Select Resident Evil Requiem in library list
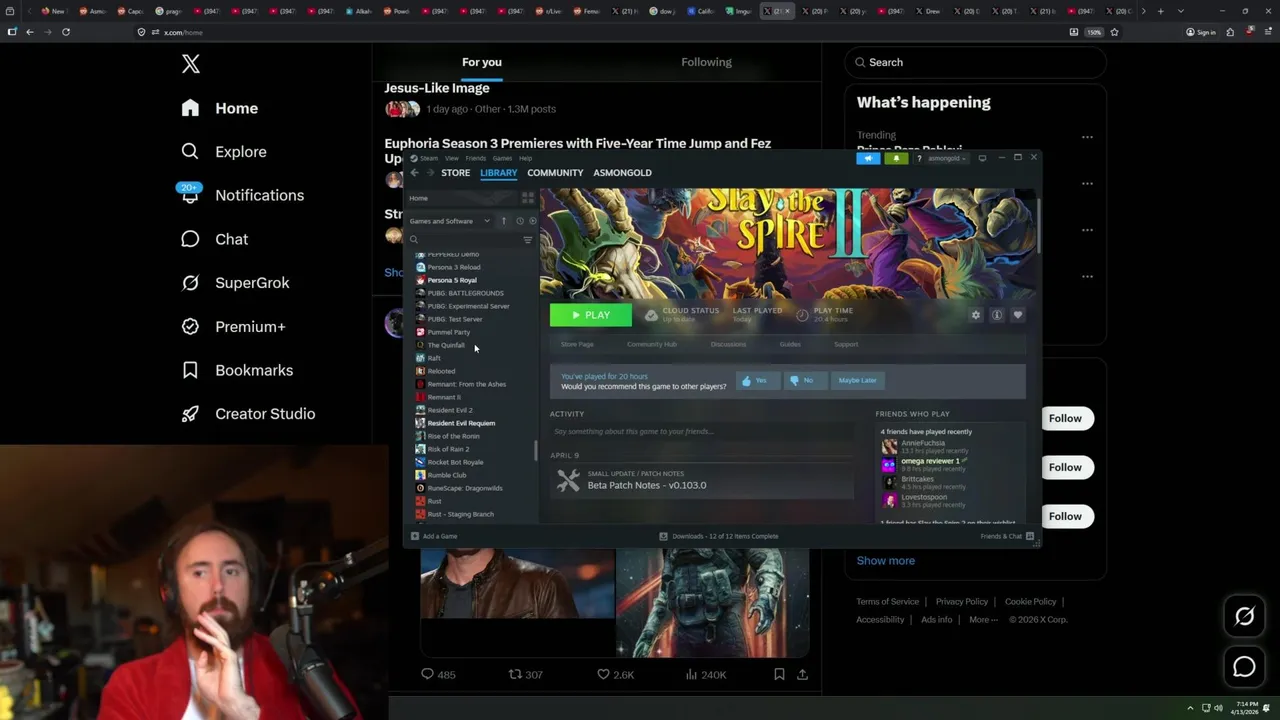Image resolution: width=1280 pixels, height=720 pixels. (461, 423)
